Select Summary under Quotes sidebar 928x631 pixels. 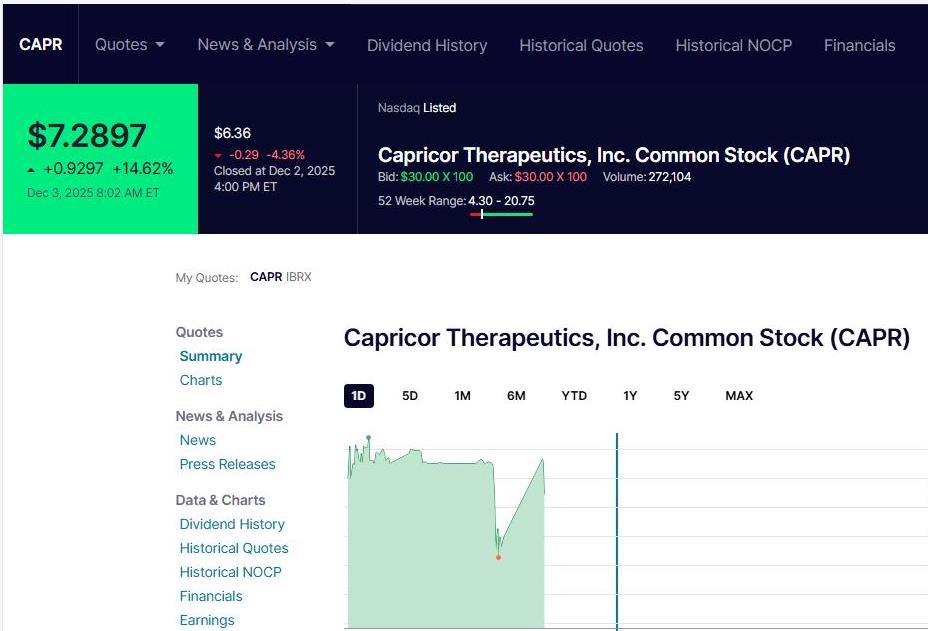click(x=210, y=356)
